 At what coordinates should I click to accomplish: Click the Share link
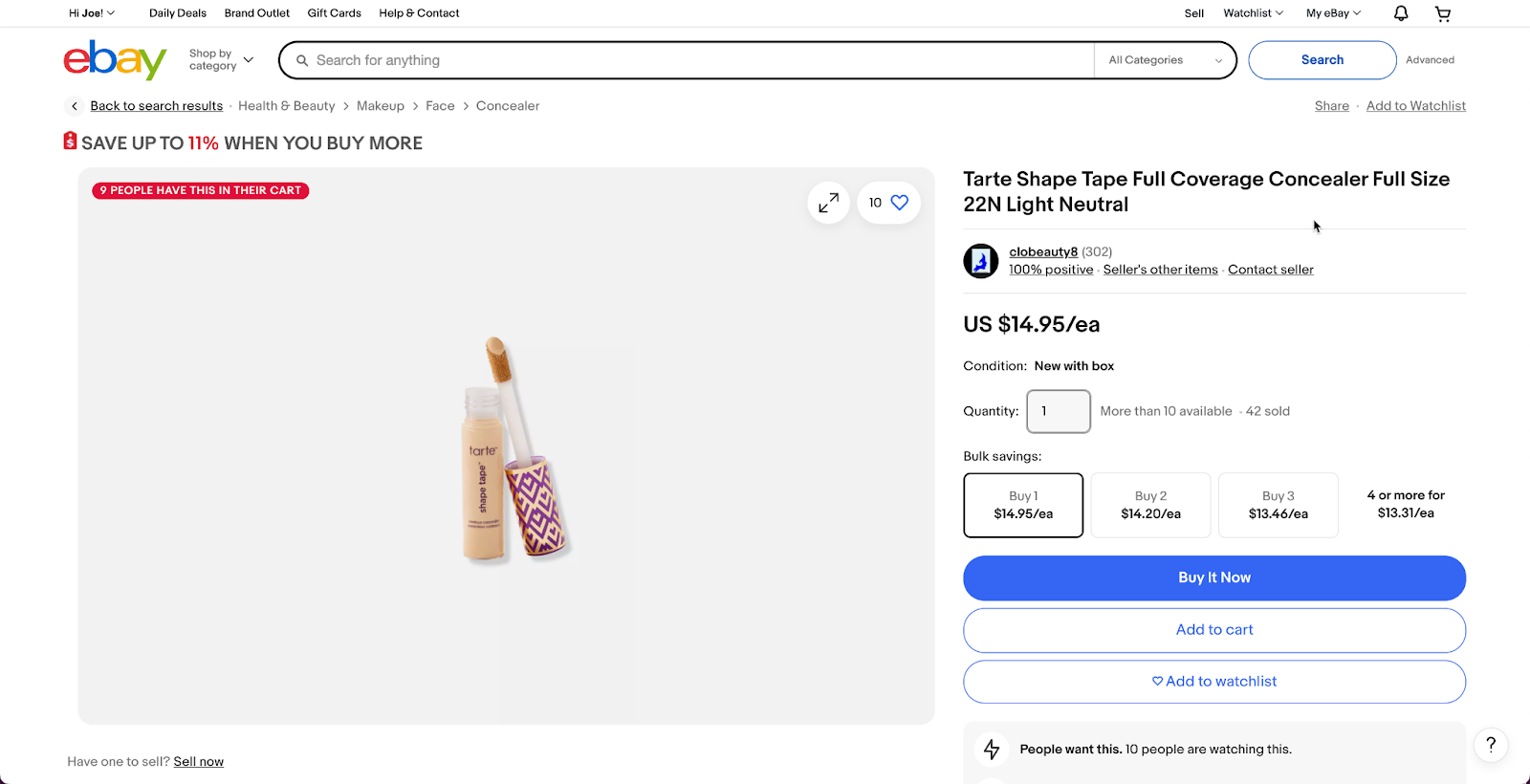click(1332, 106)
